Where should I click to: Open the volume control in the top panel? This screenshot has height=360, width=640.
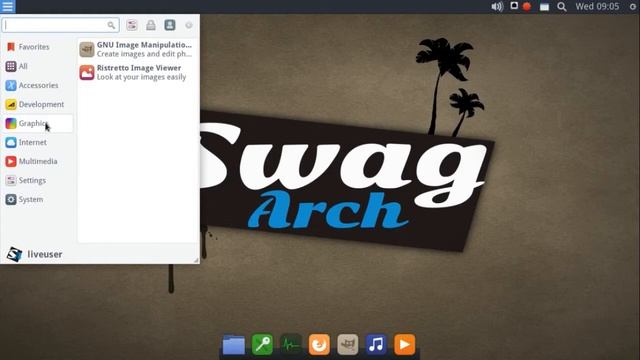497,7
